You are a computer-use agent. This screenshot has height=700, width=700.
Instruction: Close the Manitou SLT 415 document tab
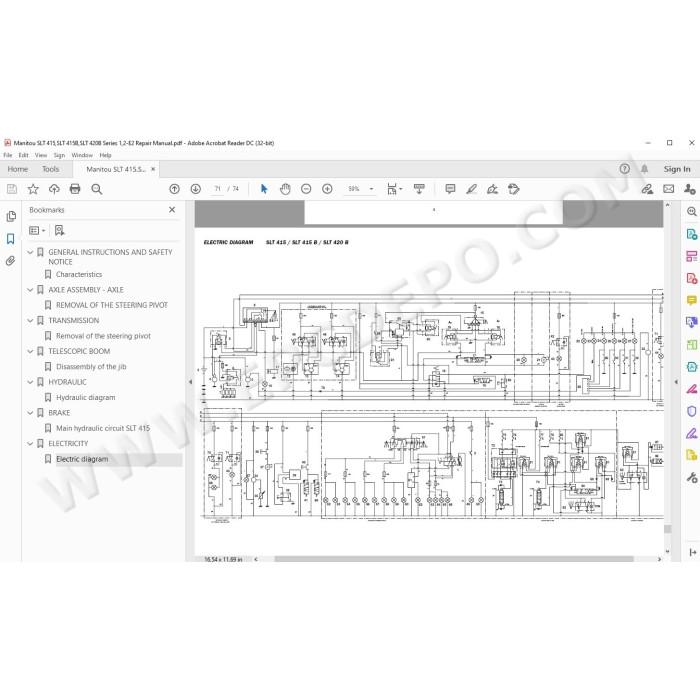point(153,169)
